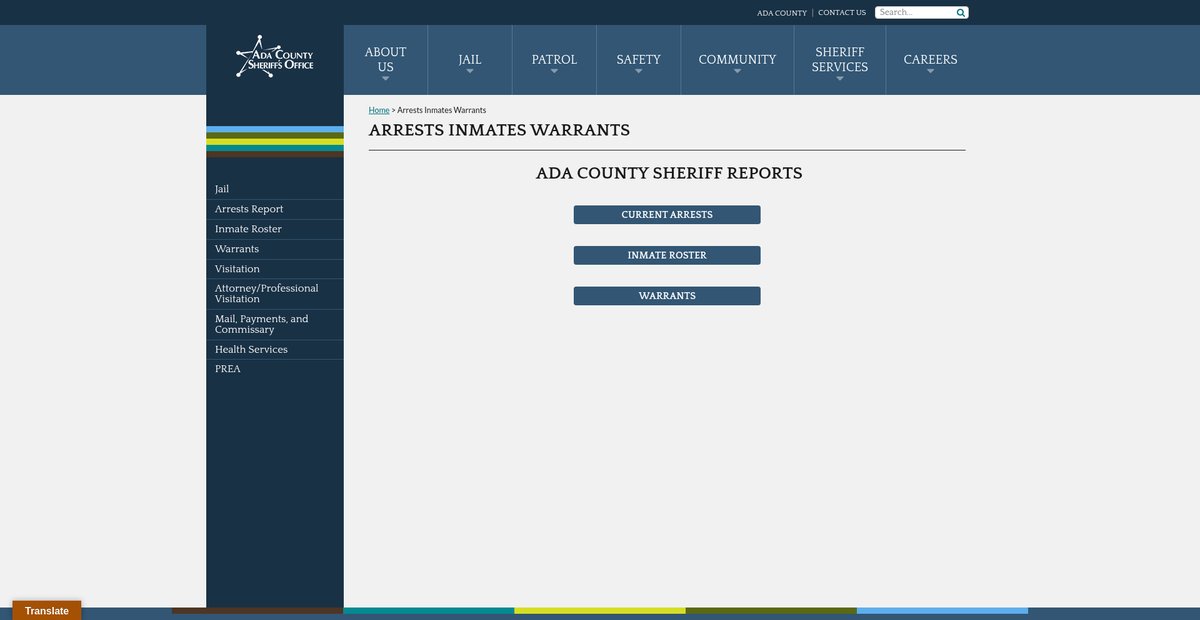Open the SAFETY navigation menu
This screenshot has height=620, width=1200.
[639, 60]
